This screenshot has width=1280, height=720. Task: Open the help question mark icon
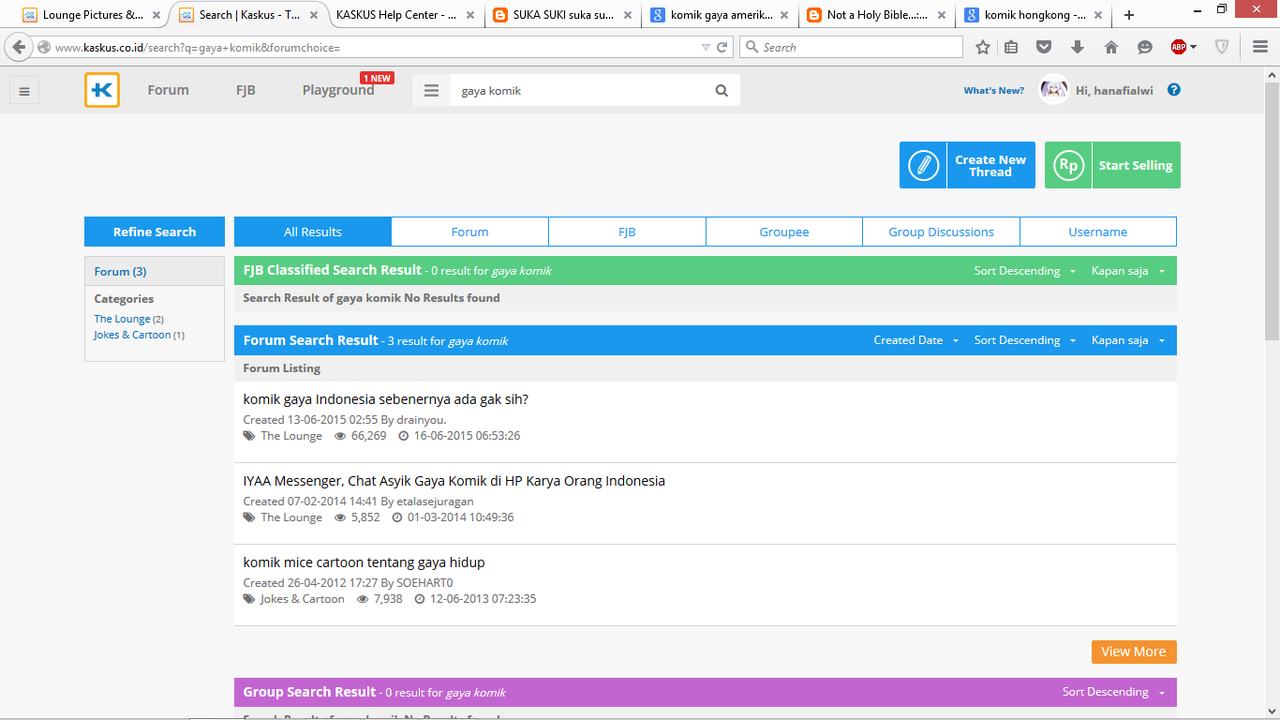coord(1174,89)
